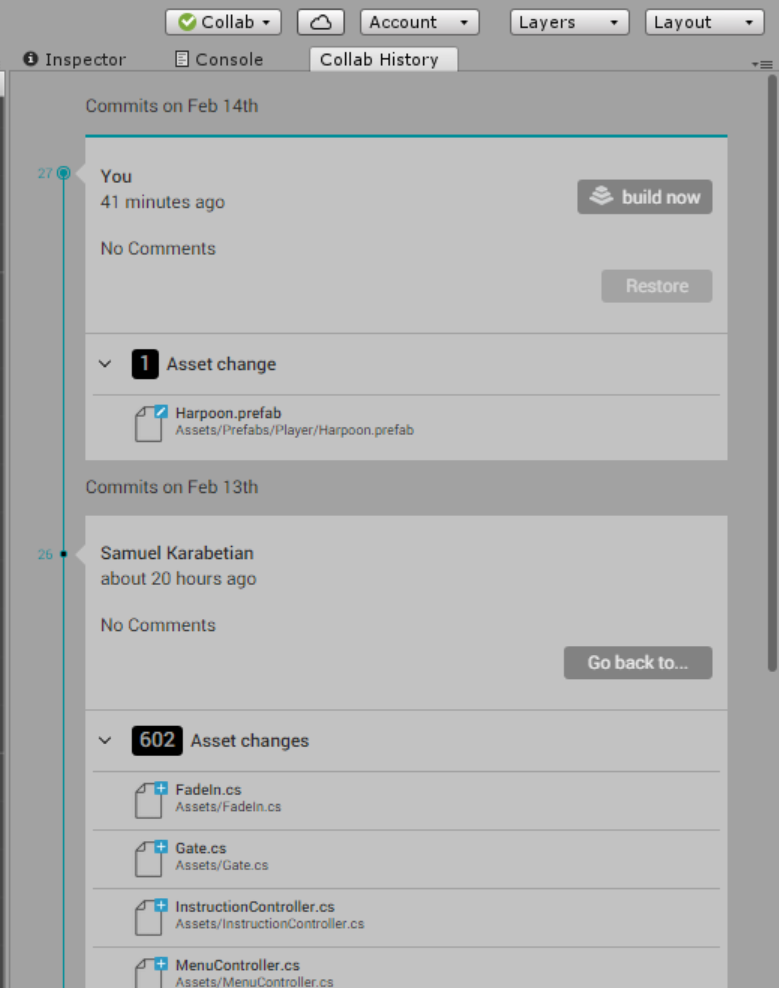Click the MenuController.cs file icon

click(x=149, y=972)
